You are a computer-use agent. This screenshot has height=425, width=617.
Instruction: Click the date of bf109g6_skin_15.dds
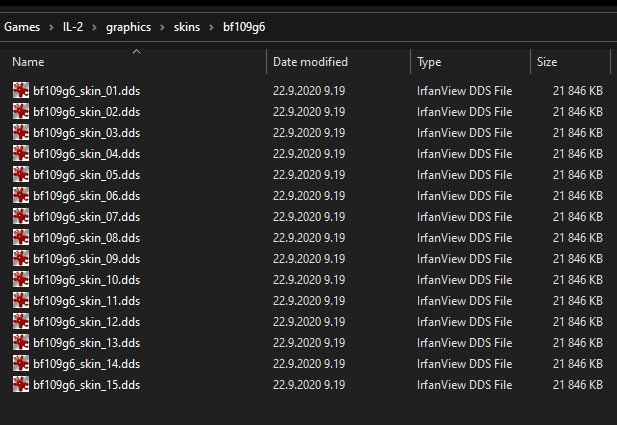(x=309, y=384)
